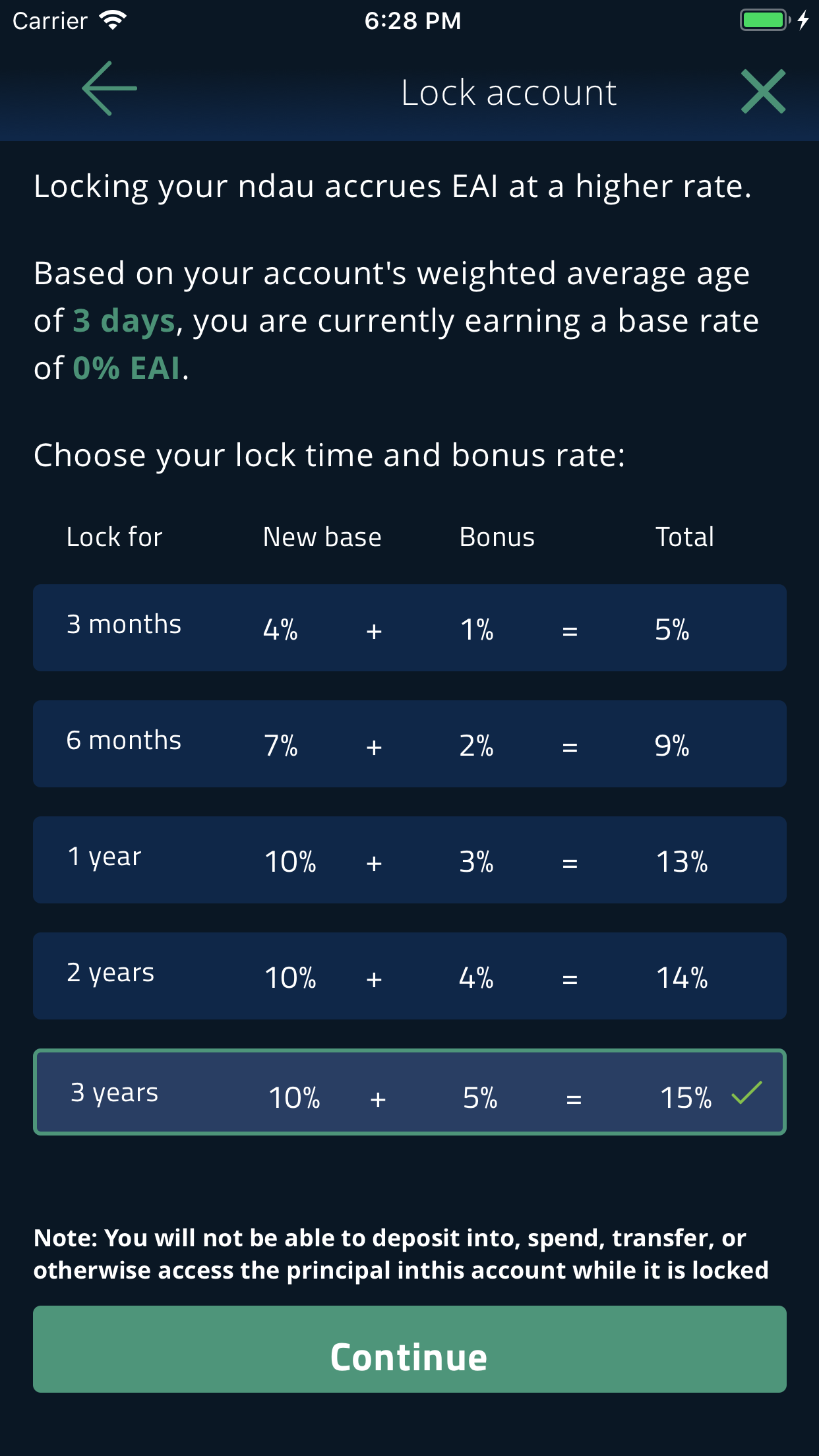The height and width of the screenshot is (1456, 819).
Task: Click the Lock account title
Action: pyautogui.click(x=508, y=92)
